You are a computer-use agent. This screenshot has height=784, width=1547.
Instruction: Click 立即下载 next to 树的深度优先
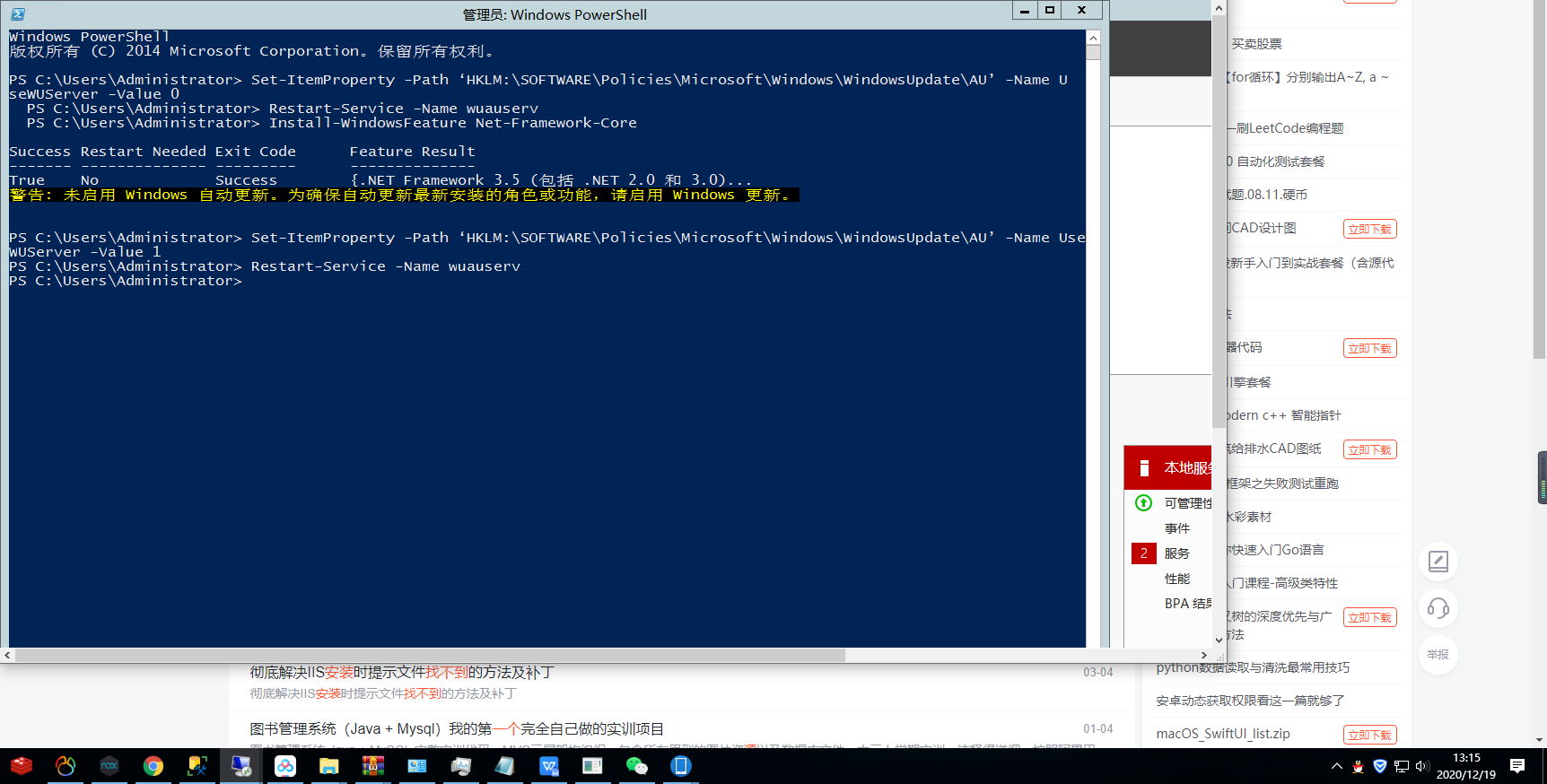(1369, 617)
